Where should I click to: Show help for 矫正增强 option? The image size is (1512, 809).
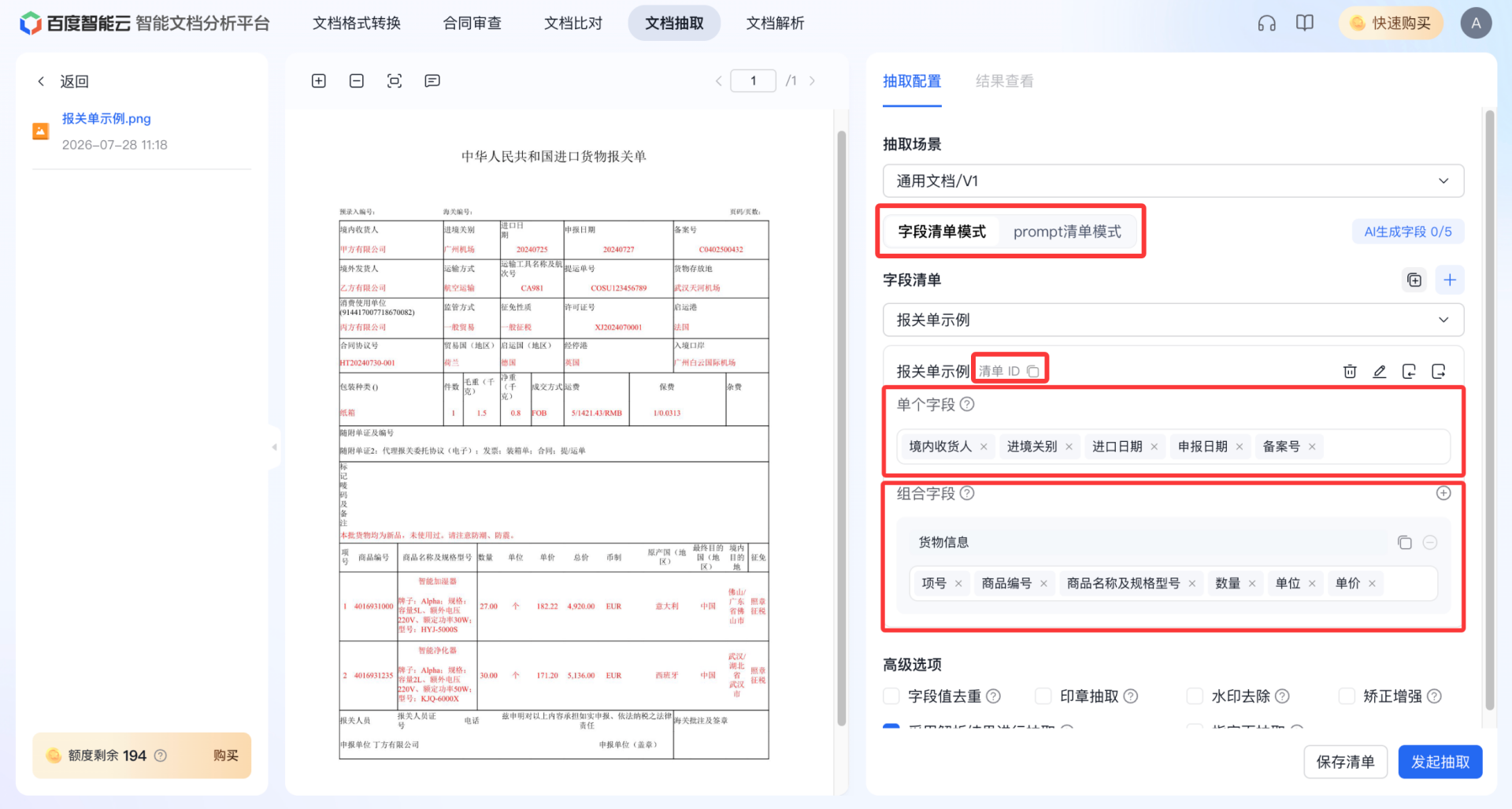[1435, 696]
